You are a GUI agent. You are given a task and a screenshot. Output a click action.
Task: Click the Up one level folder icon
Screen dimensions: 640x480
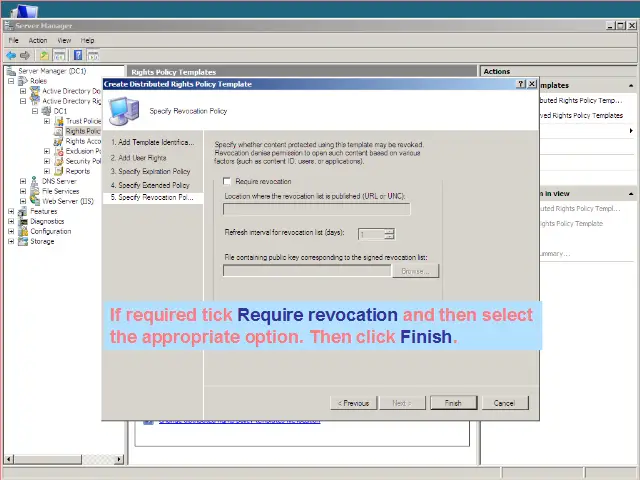(44, 55)
